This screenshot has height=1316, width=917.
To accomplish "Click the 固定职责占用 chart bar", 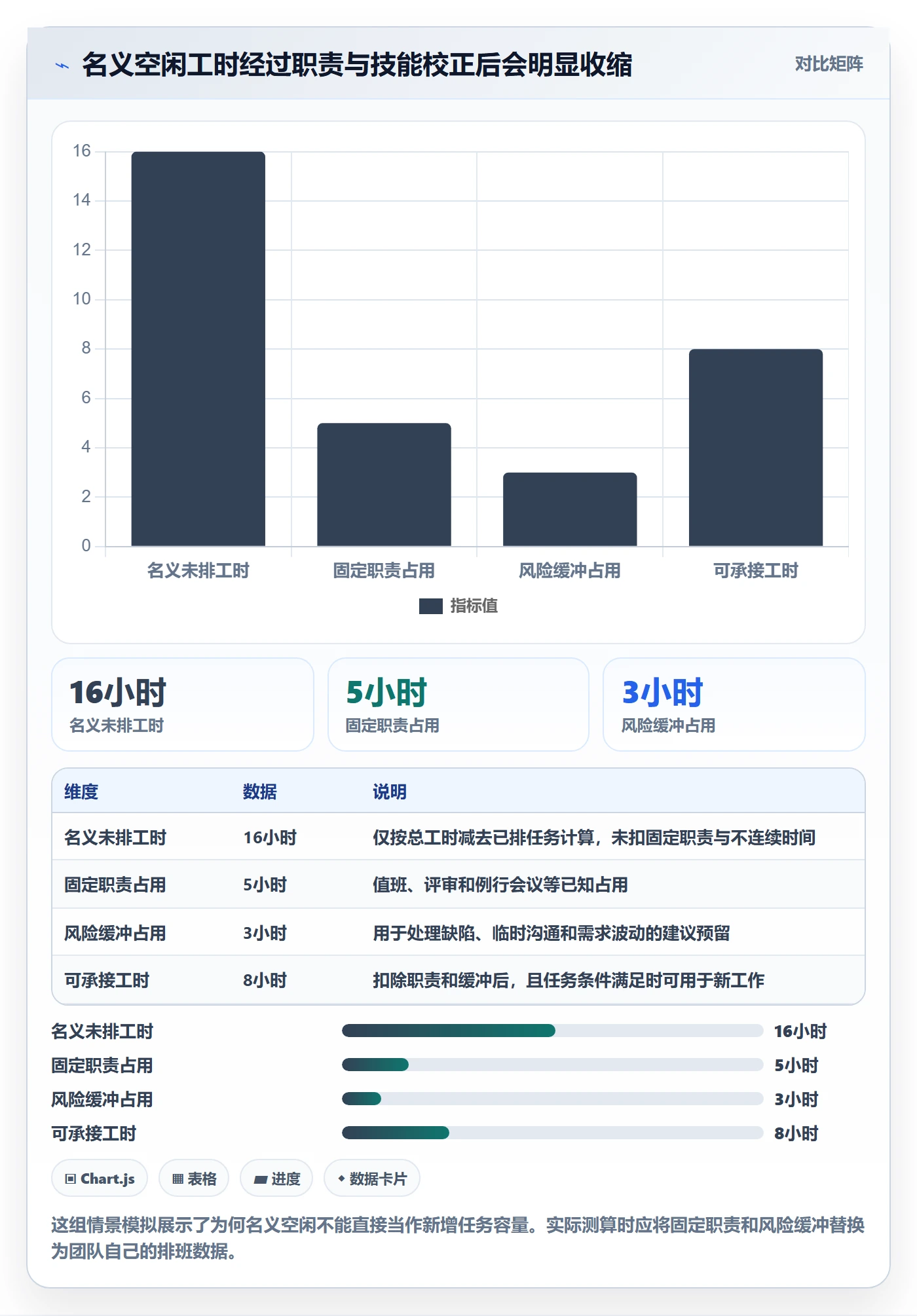I will pos(384,484).
